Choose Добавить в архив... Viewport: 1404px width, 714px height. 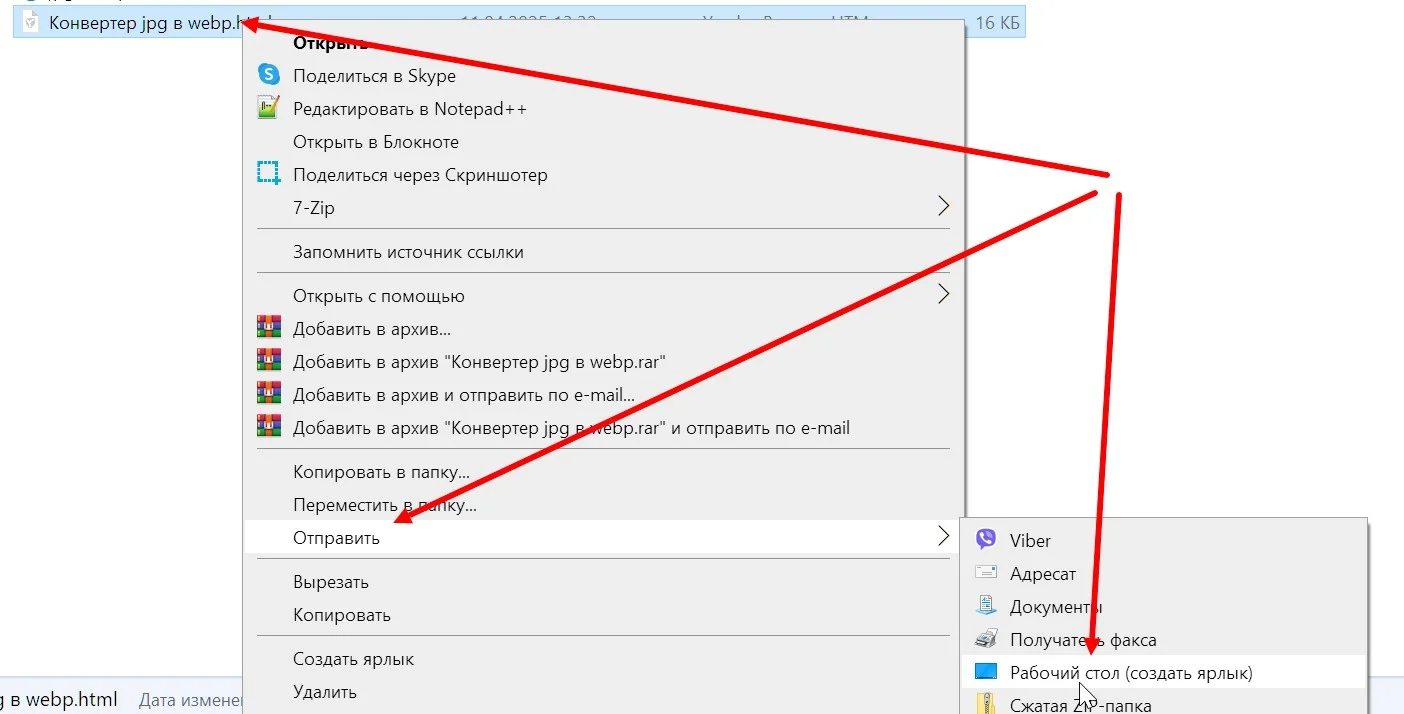pos(372,329)
